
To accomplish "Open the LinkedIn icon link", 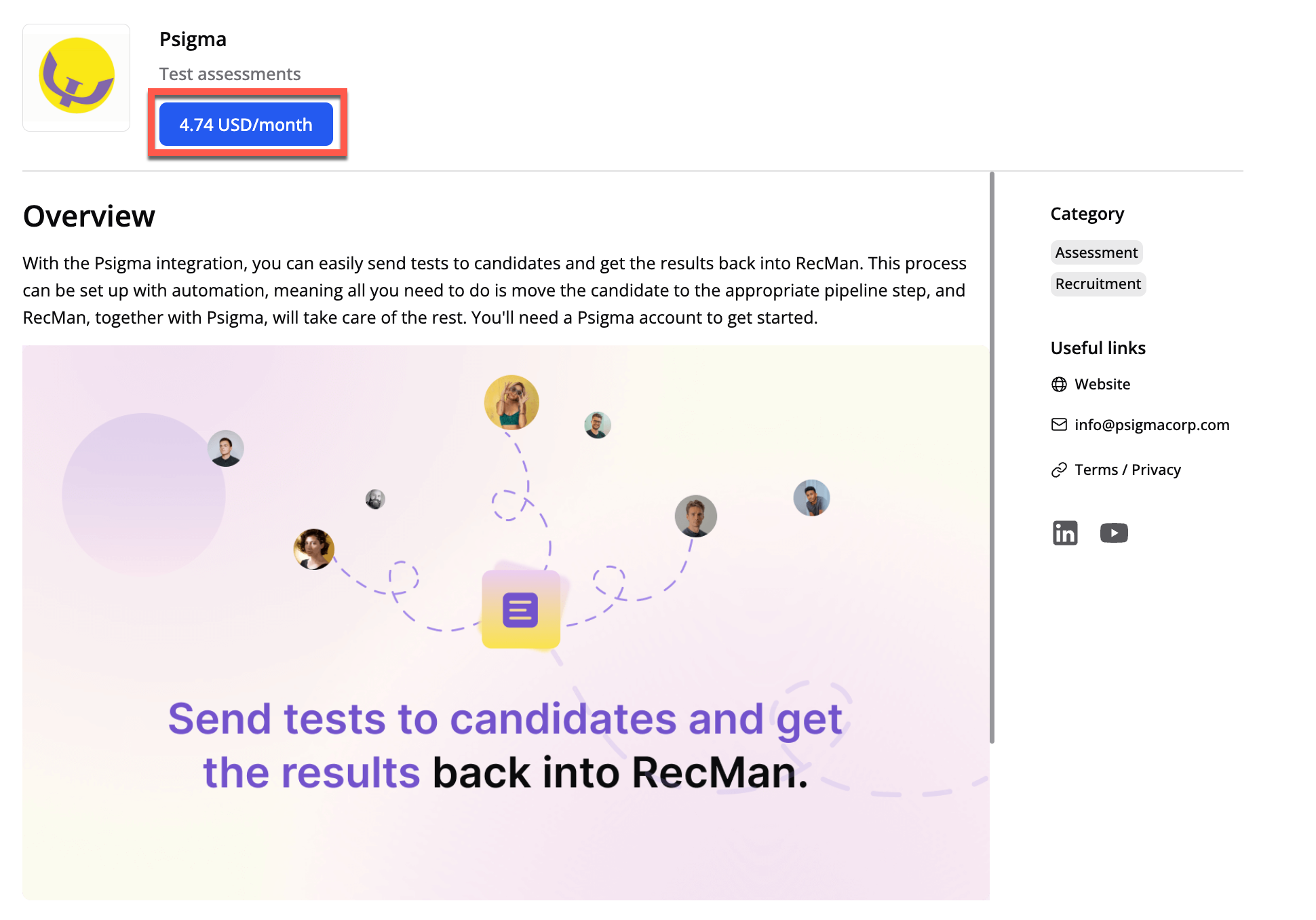I will click(1064, 533).
